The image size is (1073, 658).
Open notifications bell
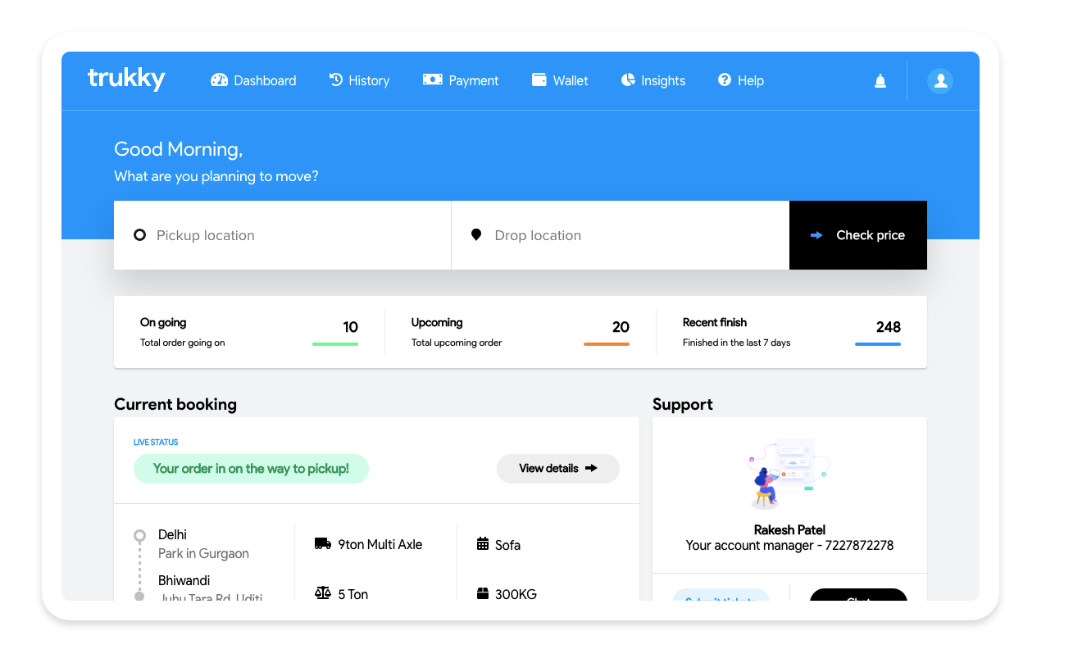tap(880, 81)
